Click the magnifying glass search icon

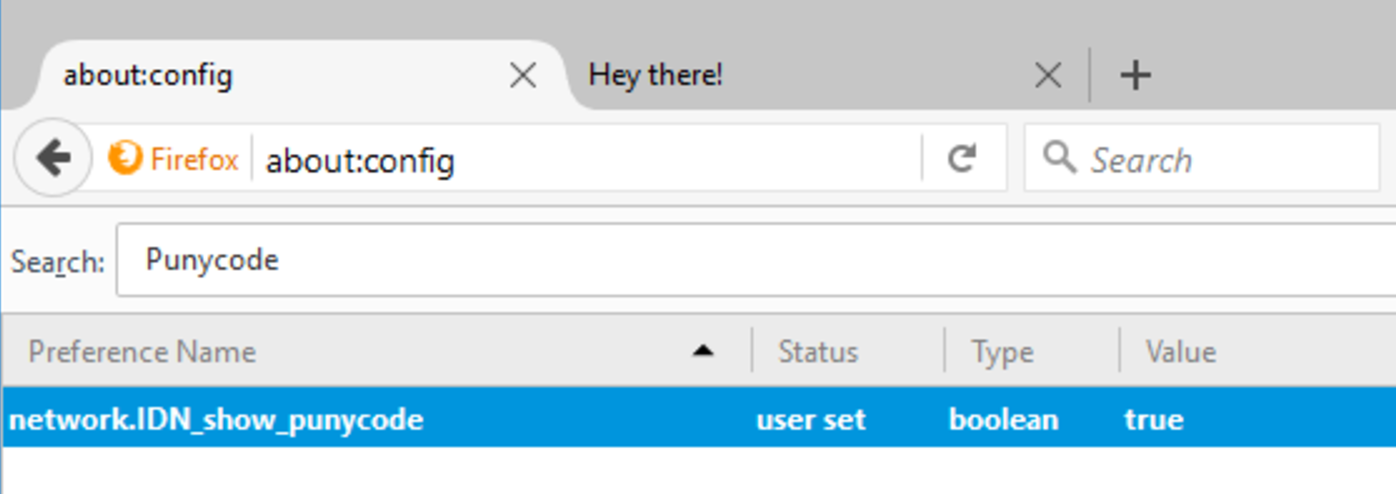click(x=1059, y=157)
